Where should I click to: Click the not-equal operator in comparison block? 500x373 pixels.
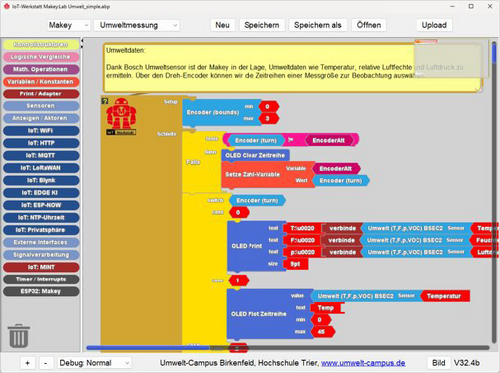coord(291,140)
